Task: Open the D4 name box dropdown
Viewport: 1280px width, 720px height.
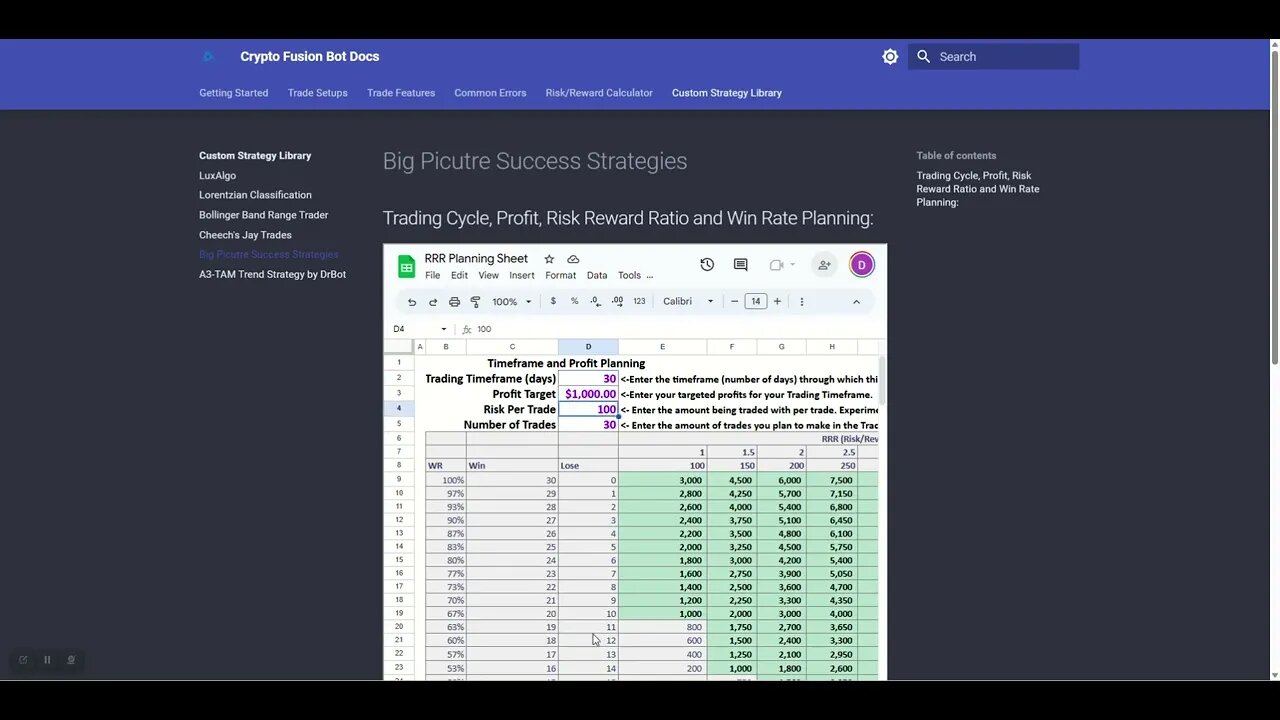Action: (x=444, y=329)
